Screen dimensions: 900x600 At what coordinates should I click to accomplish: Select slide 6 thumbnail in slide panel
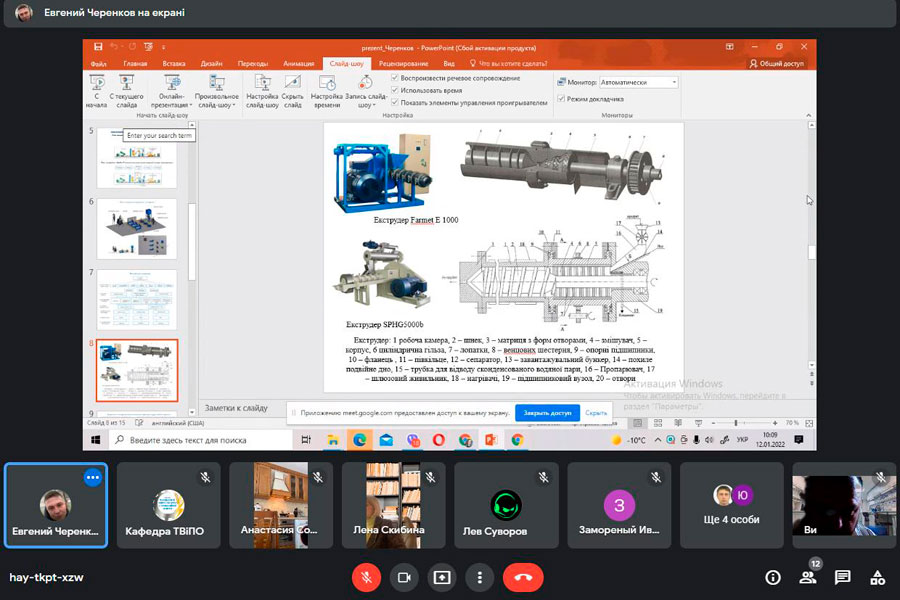point(136,228)
